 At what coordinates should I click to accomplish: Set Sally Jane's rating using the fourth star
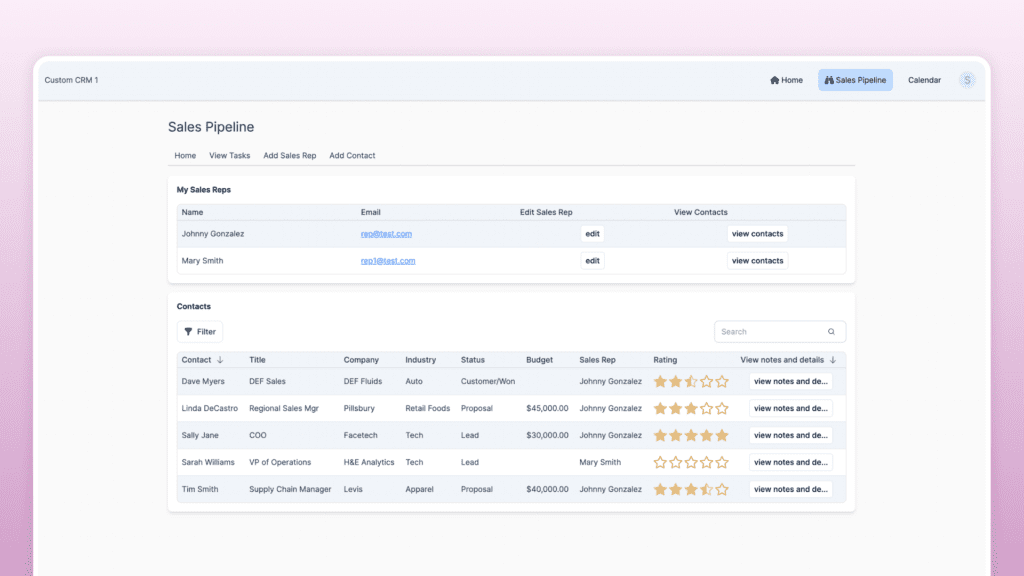705,435
